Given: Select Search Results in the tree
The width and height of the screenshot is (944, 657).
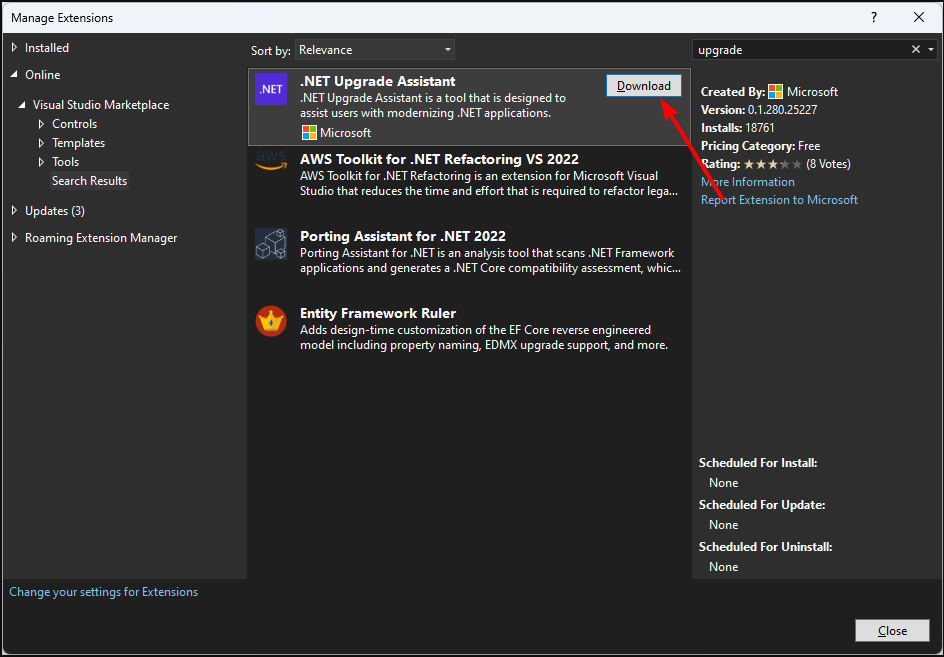Looking at the screenshot, I should pyautogui.click(x=89, y=181).
